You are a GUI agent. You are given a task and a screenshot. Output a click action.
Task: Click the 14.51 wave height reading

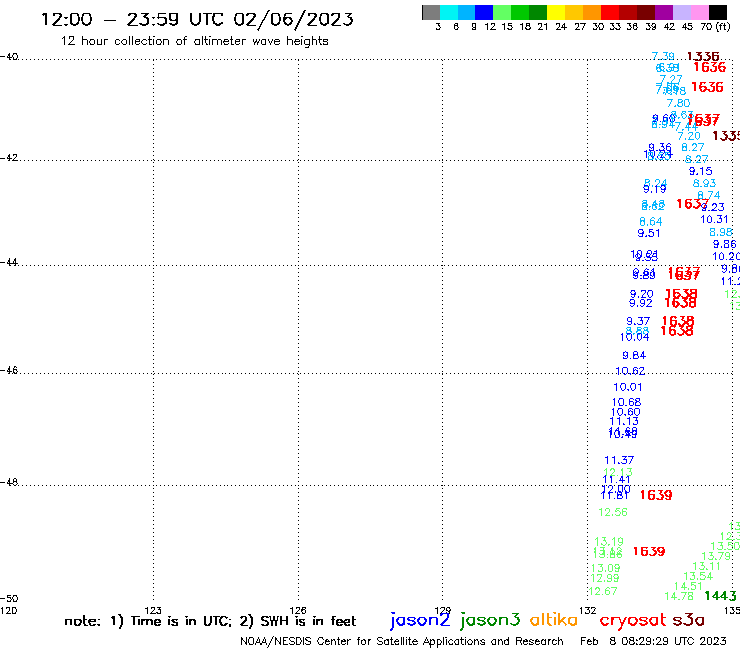(688, 586)
